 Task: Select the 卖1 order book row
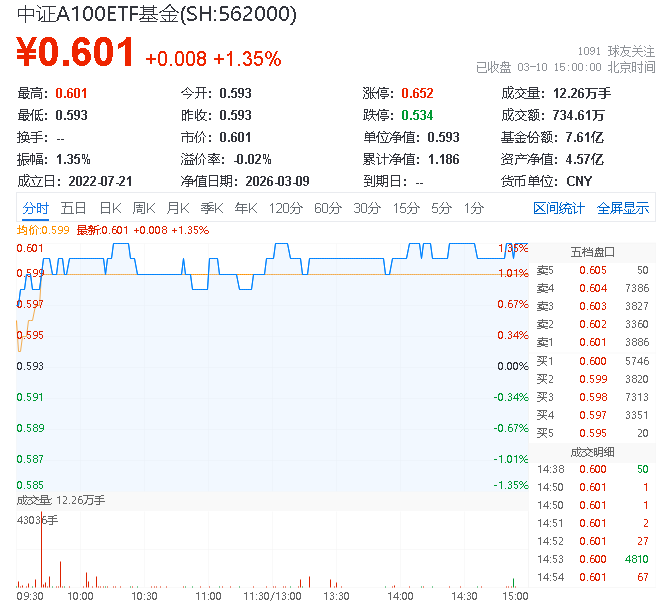pos(592,342)
